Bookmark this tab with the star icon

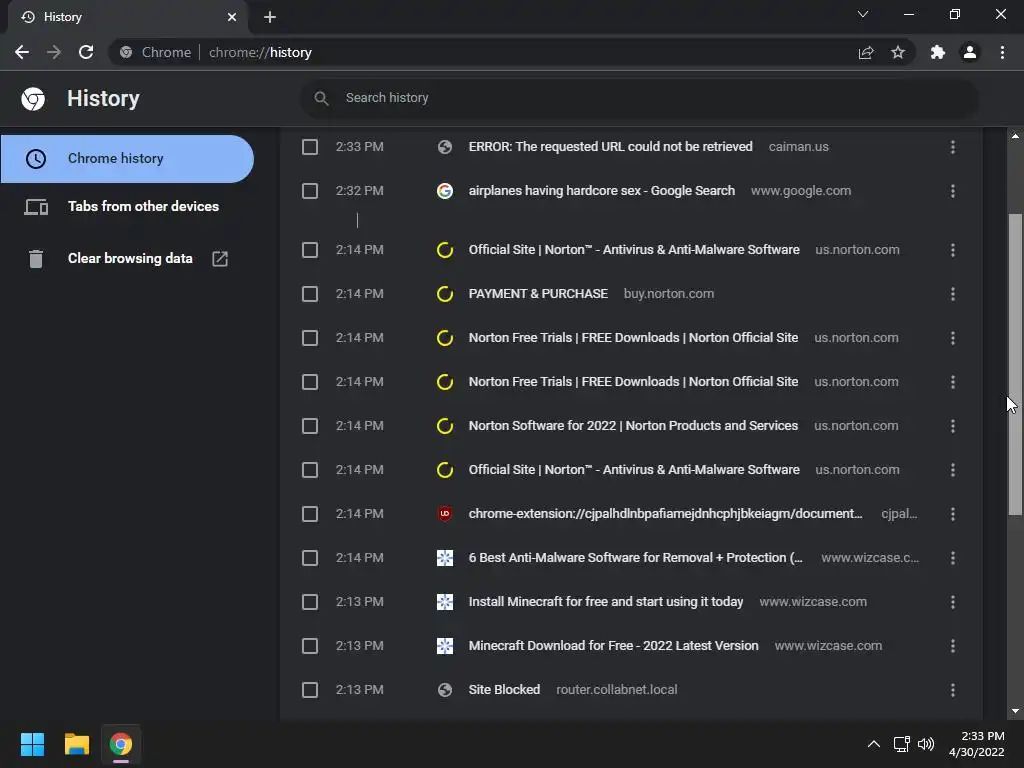[898, 52]
